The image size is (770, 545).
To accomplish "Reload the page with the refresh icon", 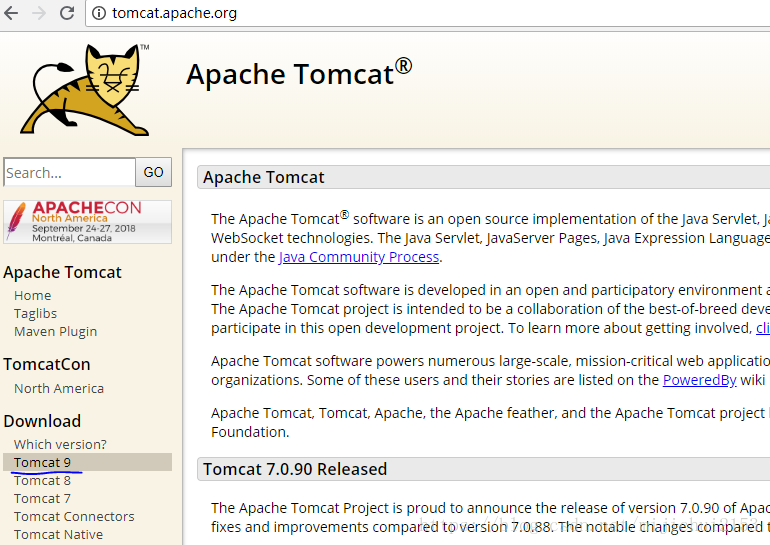I will point(67,13).
